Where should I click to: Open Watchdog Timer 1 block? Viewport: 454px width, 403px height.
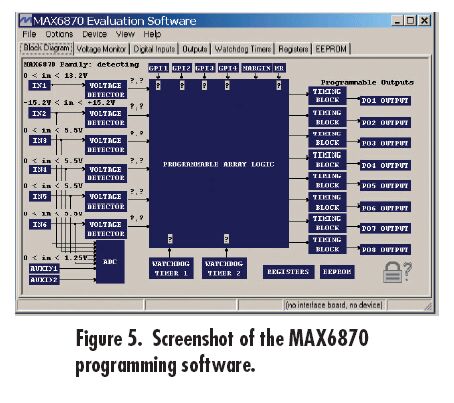171,268
